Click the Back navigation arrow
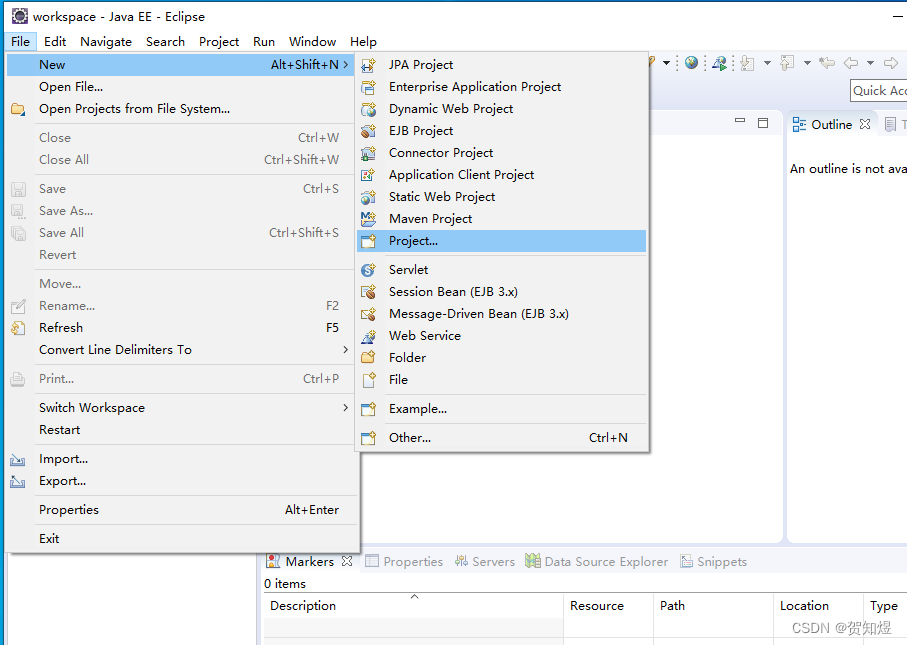The image size is (907, 645). pos(850,62)
